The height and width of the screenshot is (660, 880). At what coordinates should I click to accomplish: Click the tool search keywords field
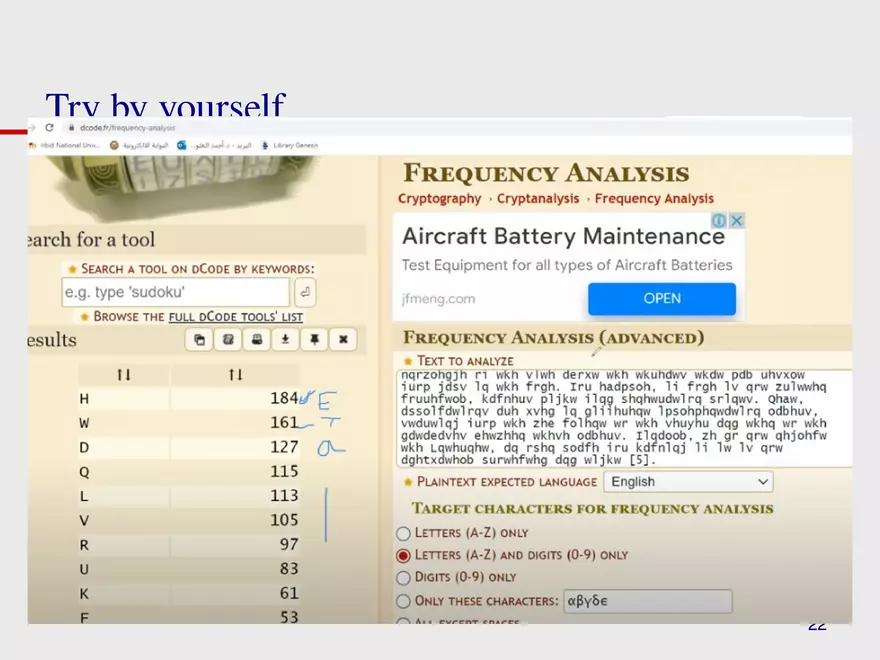(175, 293)
